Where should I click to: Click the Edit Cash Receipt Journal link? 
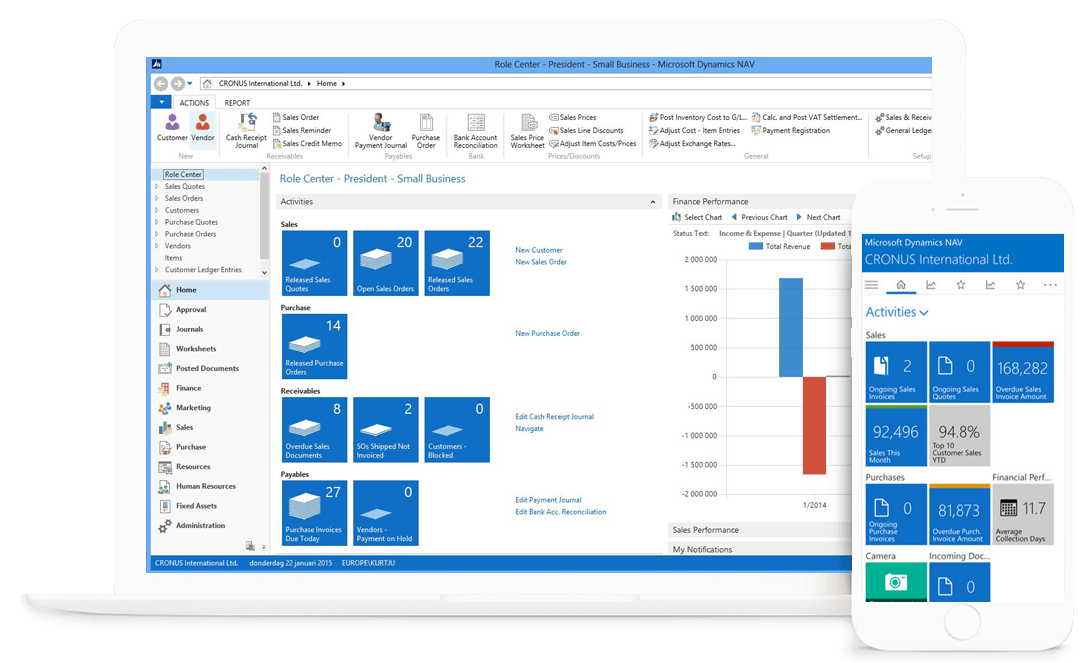[554, 417]
